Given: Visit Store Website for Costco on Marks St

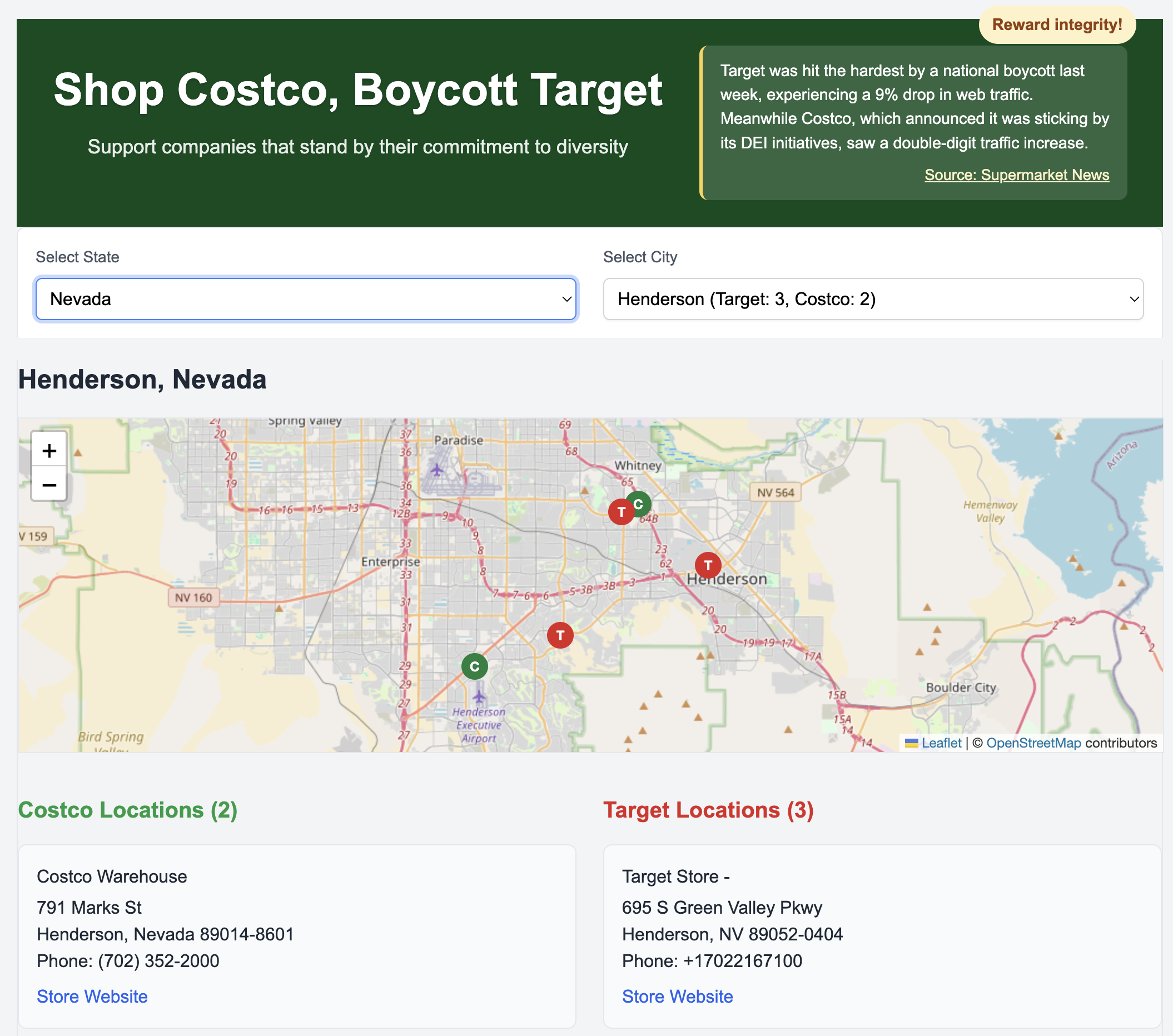Looking at the screenshot, I should 92,997.
